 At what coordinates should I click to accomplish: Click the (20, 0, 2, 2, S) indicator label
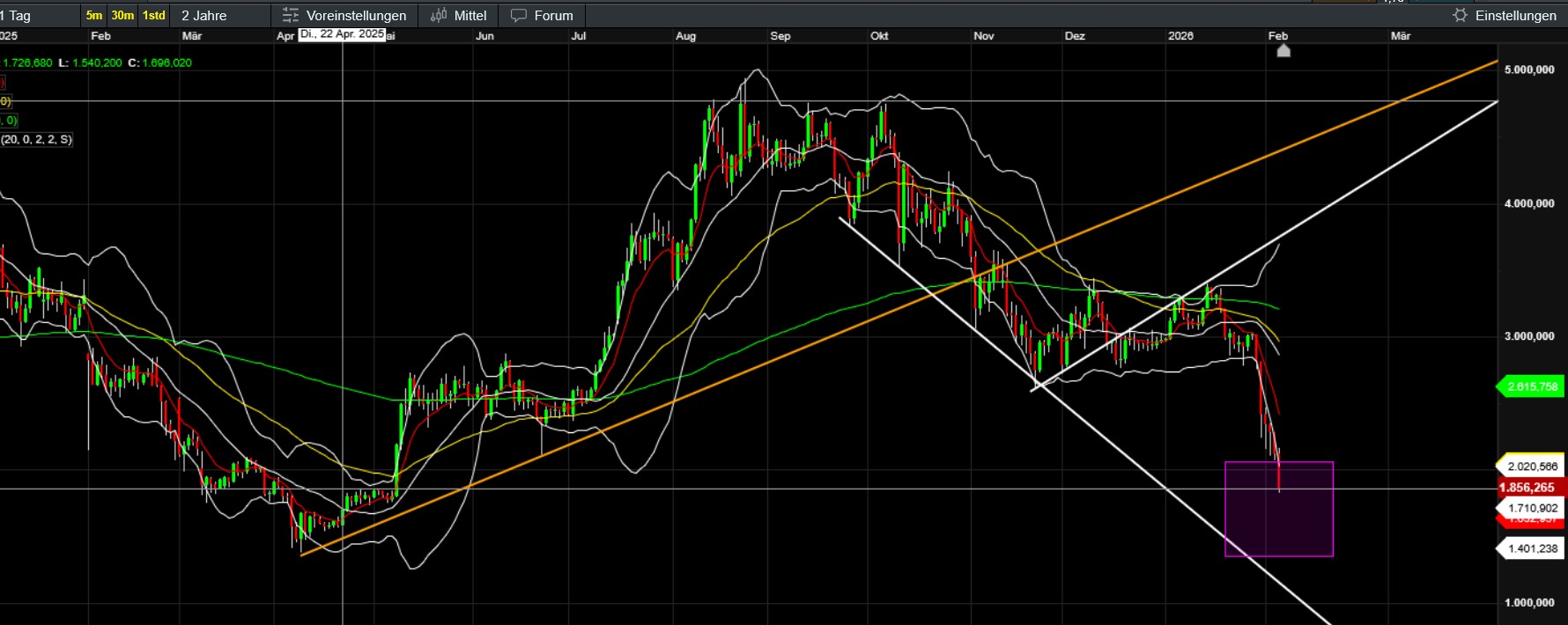click(37, 140)
